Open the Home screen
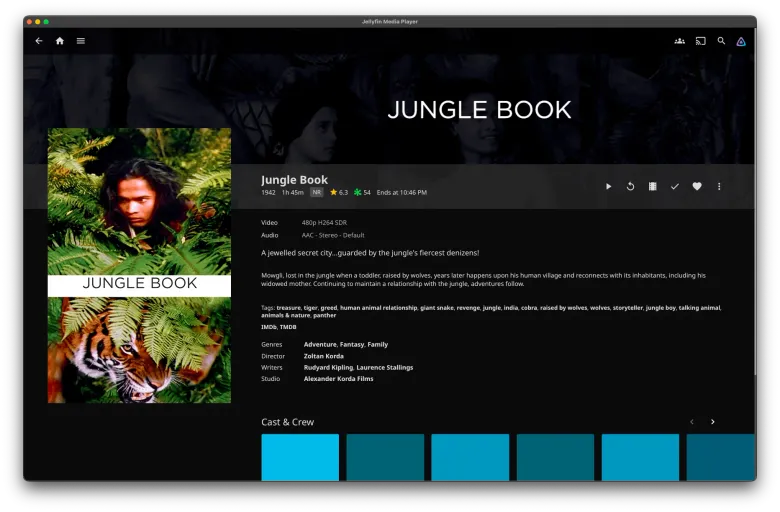The width and height of the screenshot is (780, 512). coord(60,41)
